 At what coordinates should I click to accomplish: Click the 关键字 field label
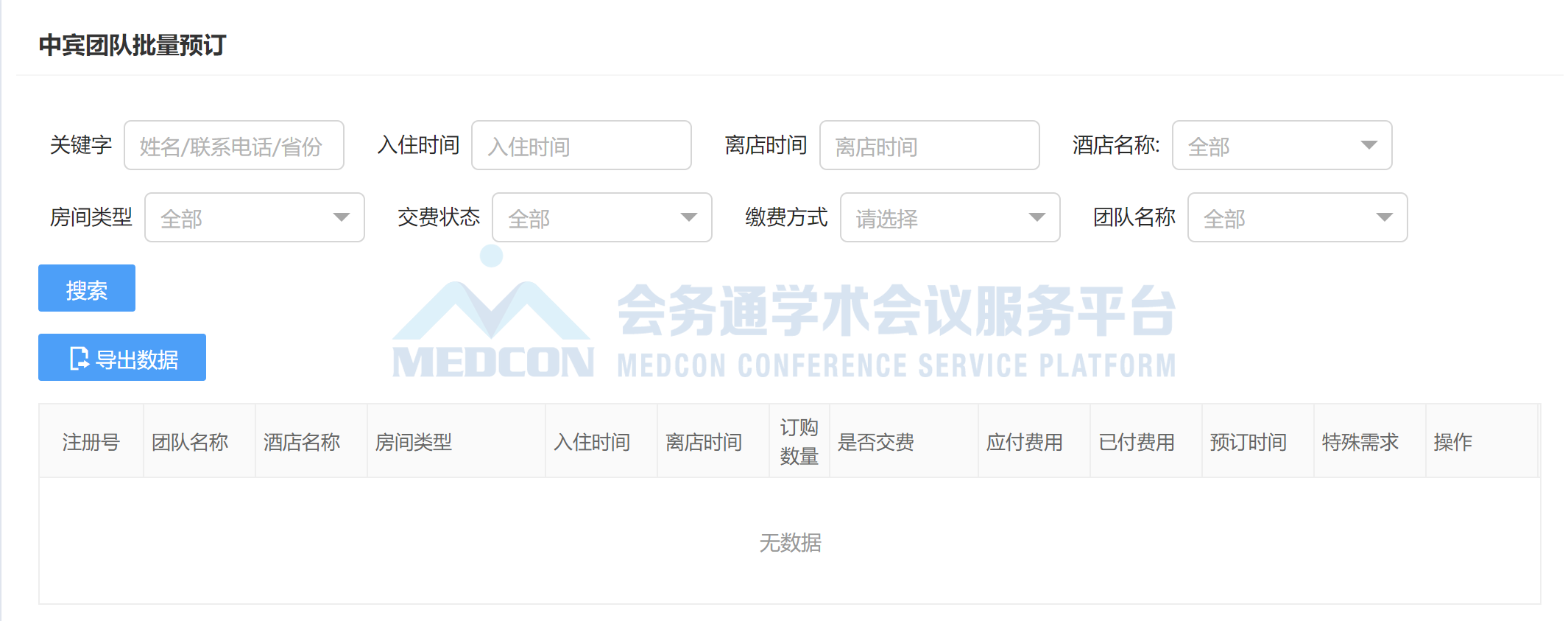click(81, 145)
